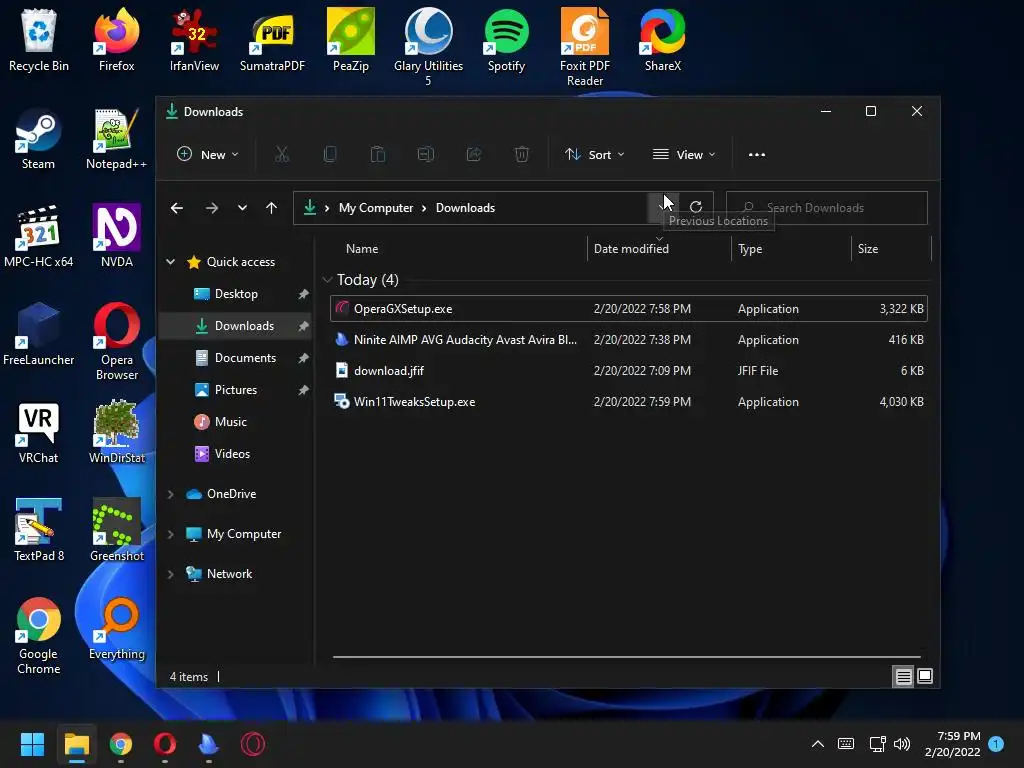Open the See more three-dots menu
The height and width of the screenshot is (768, 1024).
click(x=757, y=155)
